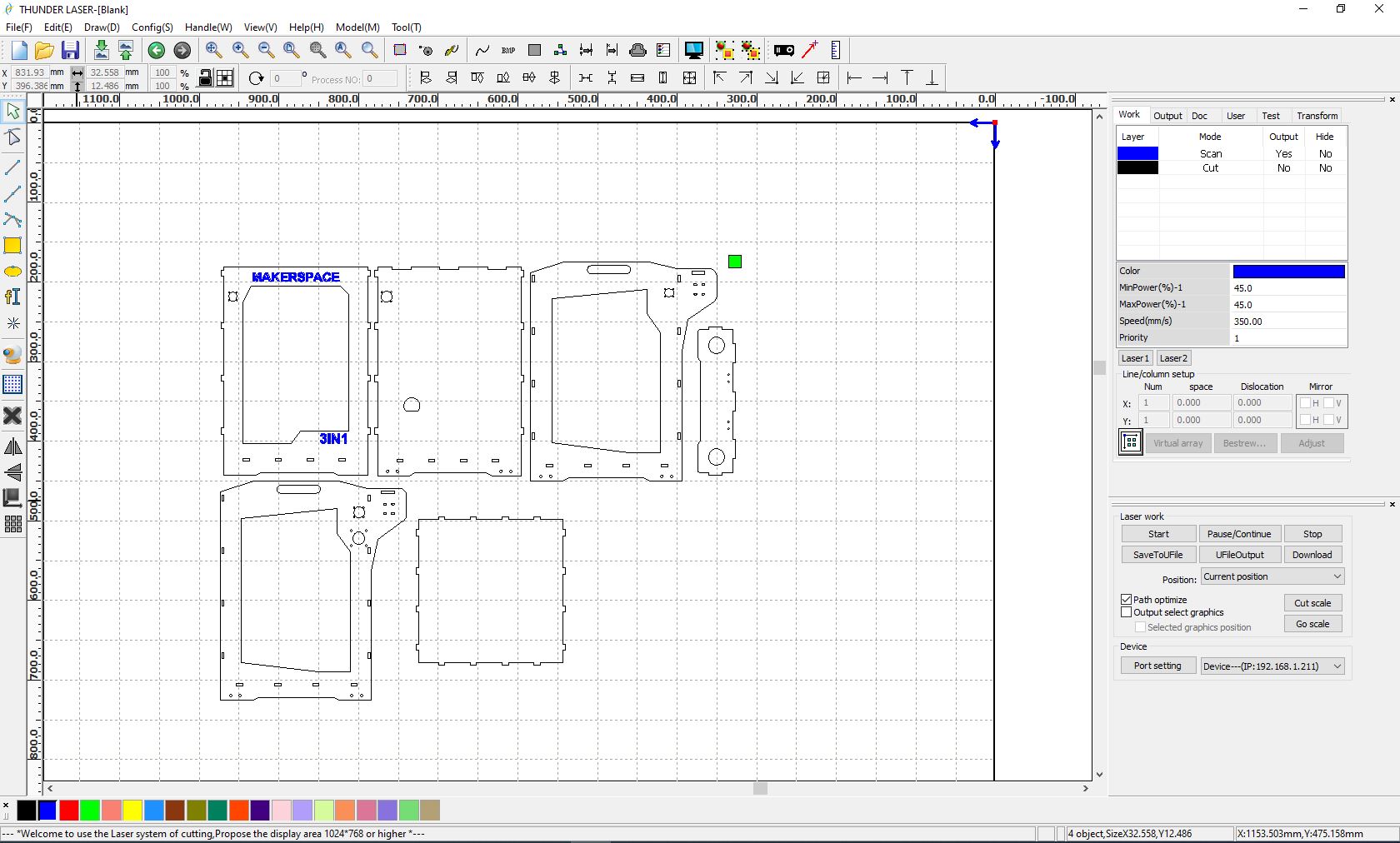Click the Start laser work button
This screenshot has height=843, width=1400.
(x=1158, y=534)
